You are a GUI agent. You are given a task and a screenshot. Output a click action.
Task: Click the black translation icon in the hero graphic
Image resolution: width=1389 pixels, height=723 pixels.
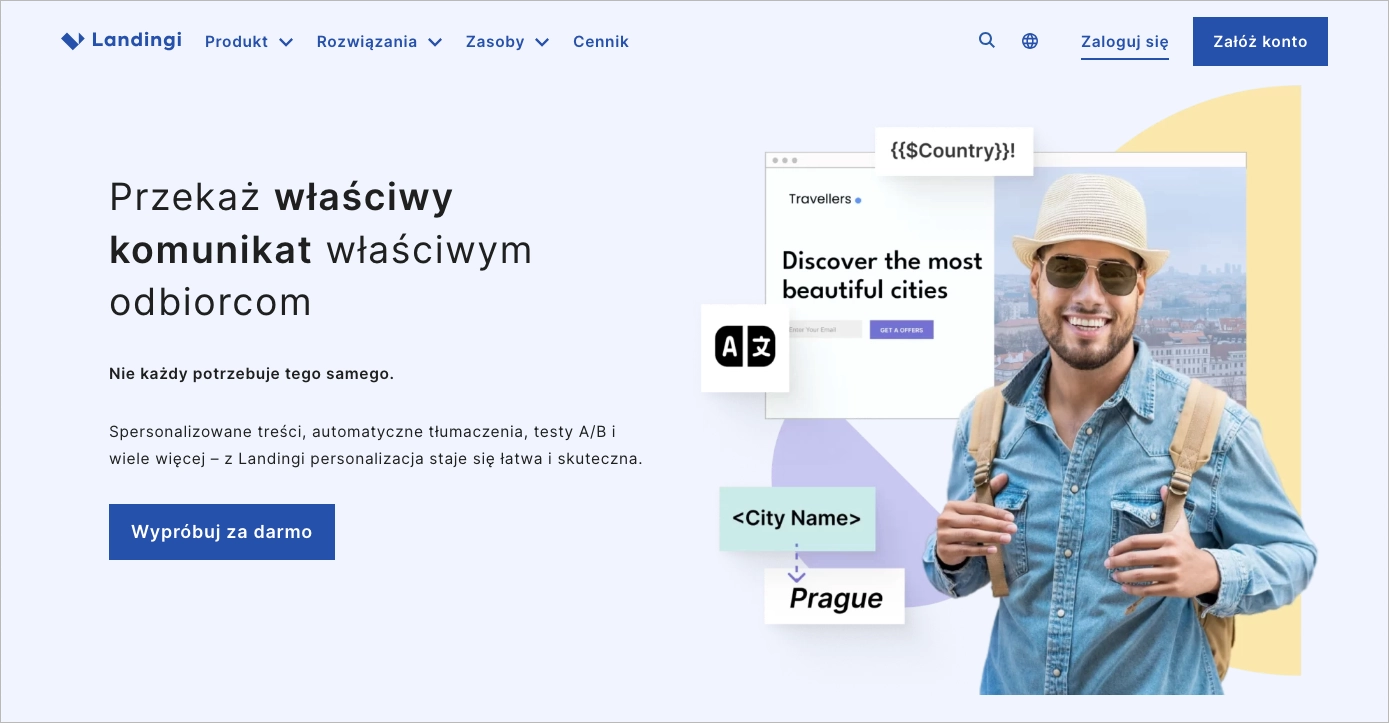pos(745,348)
